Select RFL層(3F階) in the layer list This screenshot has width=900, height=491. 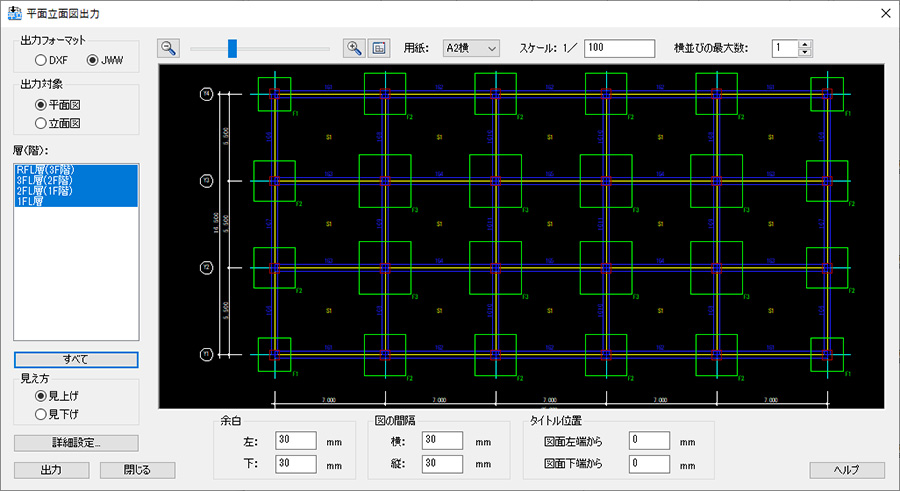click(76, 170)
